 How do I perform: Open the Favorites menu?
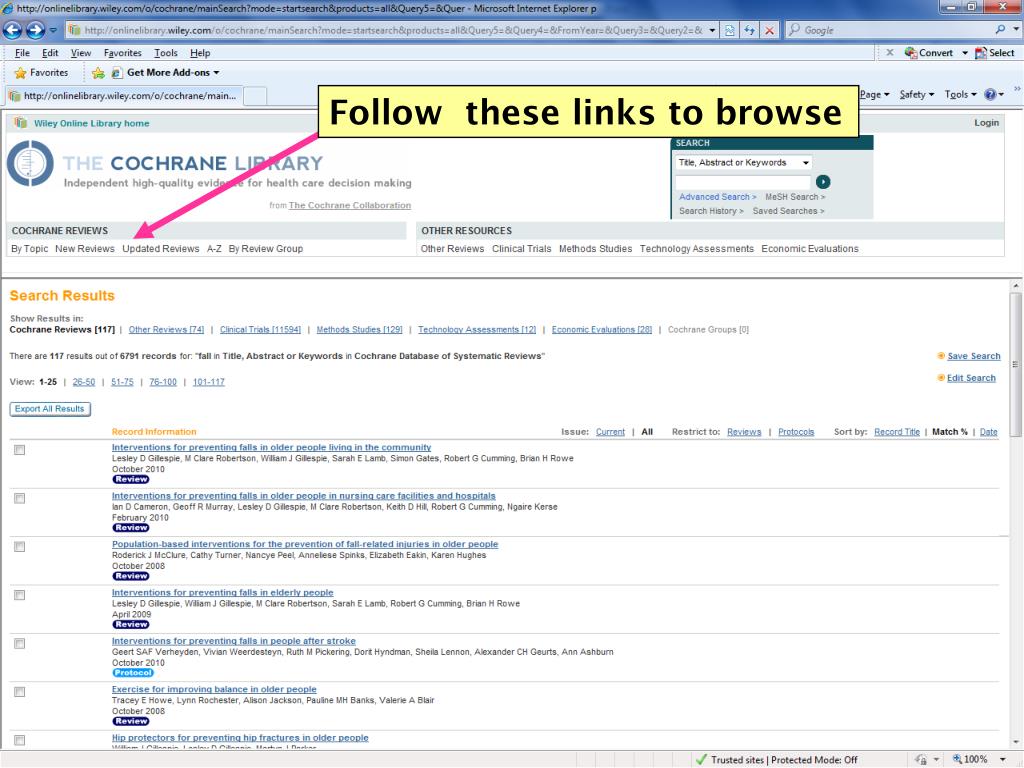pyautogui.click(x=122, y=53)
